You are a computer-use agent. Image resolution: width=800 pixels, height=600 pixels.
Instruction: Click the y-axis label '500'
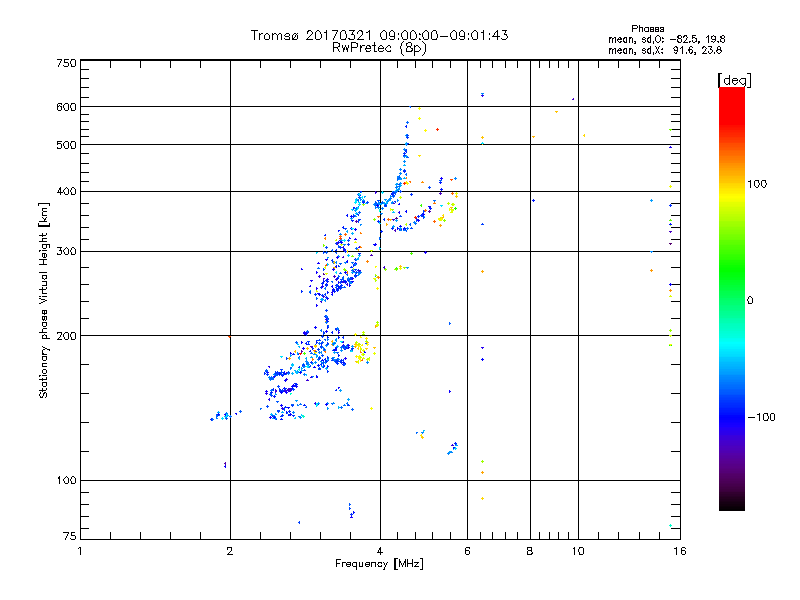[67, 145]
